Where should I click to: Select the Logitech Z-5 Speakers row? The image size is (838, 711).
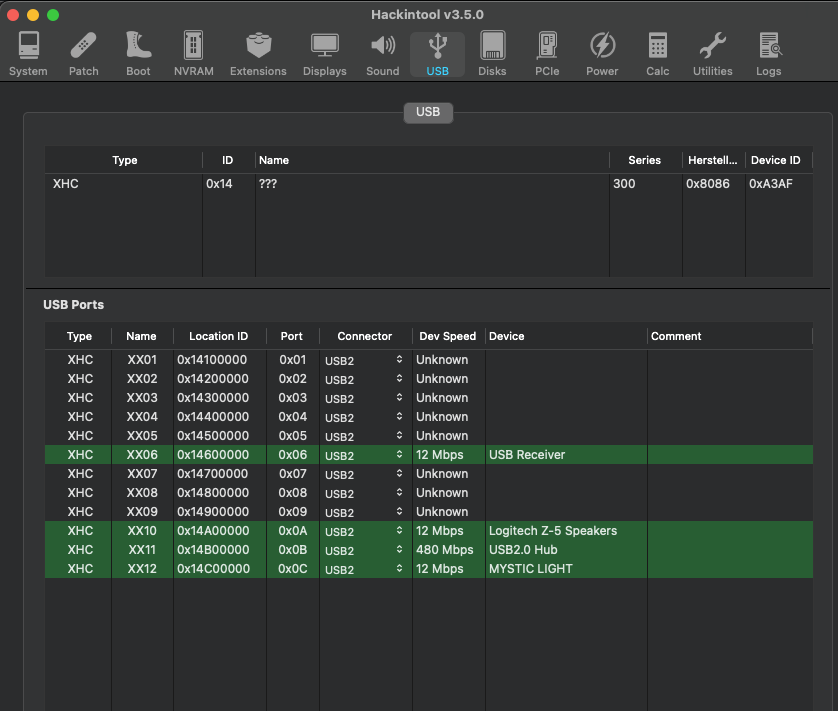click(552, 531)
